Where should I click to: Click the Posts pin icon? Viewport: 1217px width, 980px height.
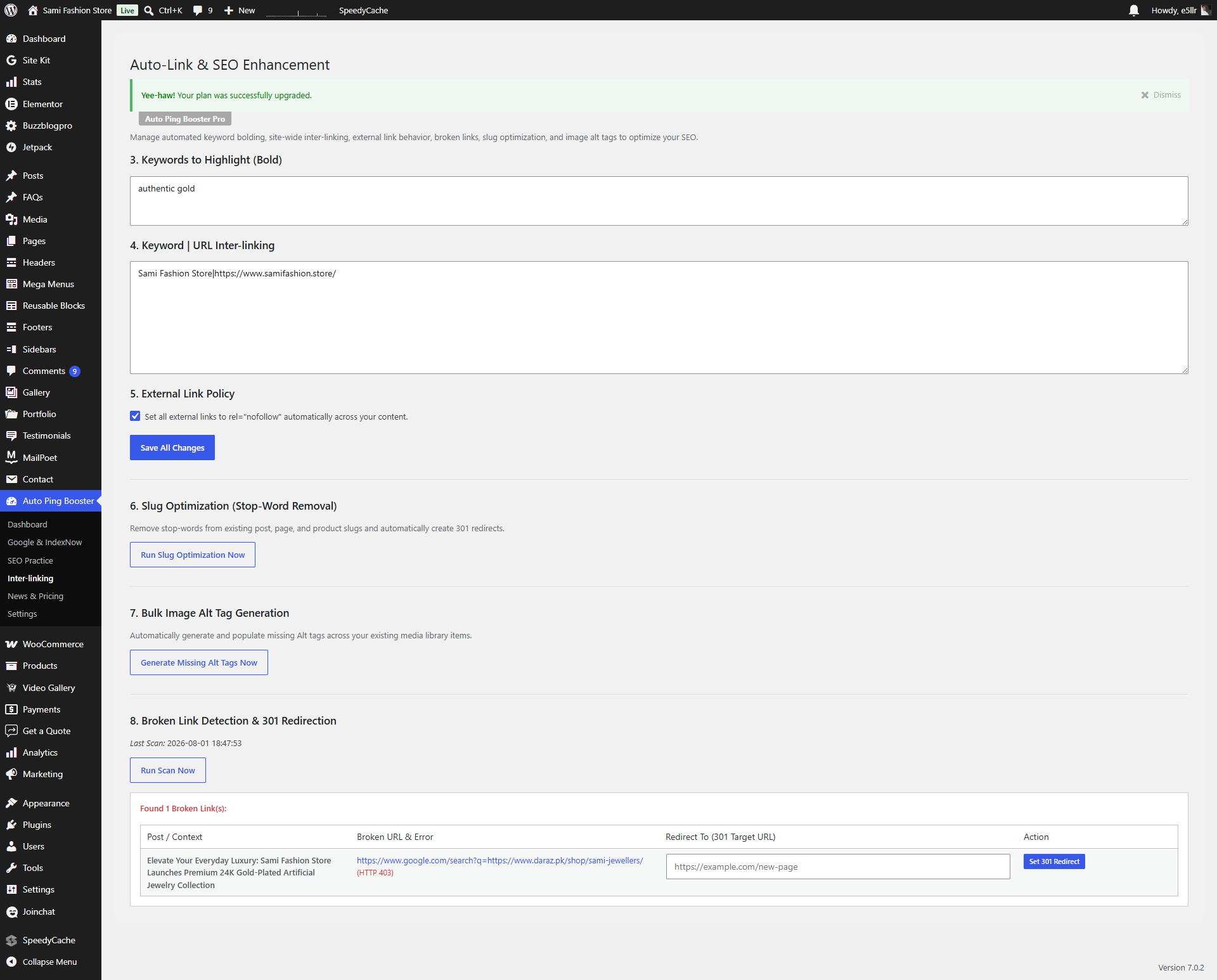tap(11, 176)
